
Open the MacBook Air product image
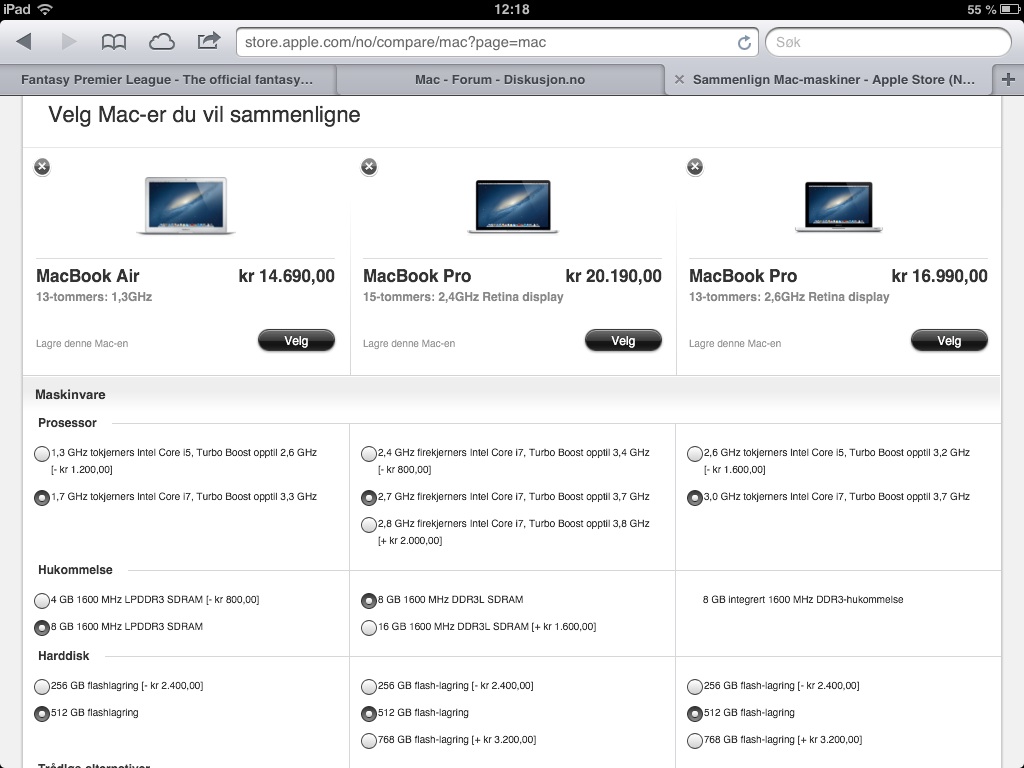tap(186, 205)
